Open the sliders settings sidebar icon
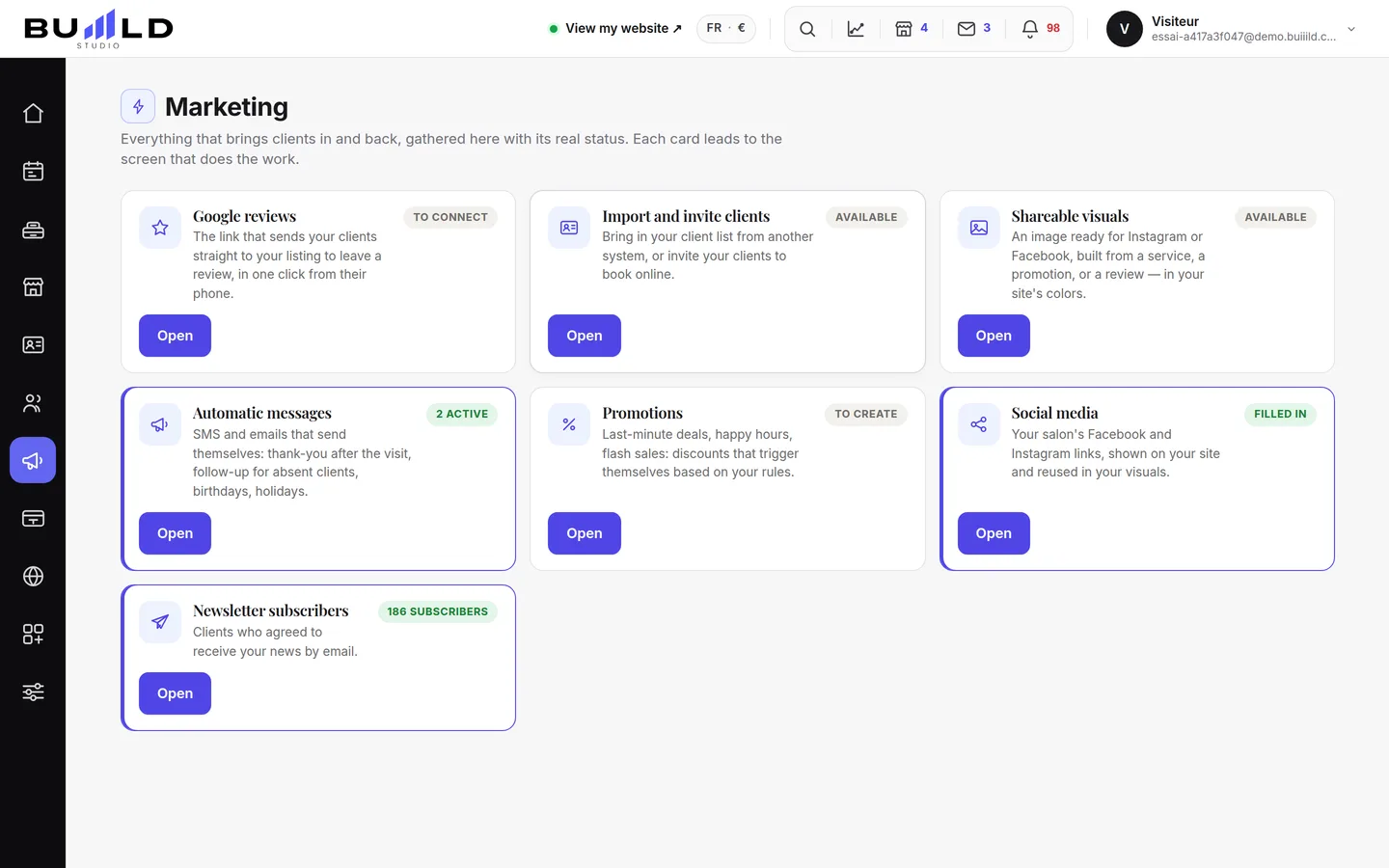 tap(33, 692)
